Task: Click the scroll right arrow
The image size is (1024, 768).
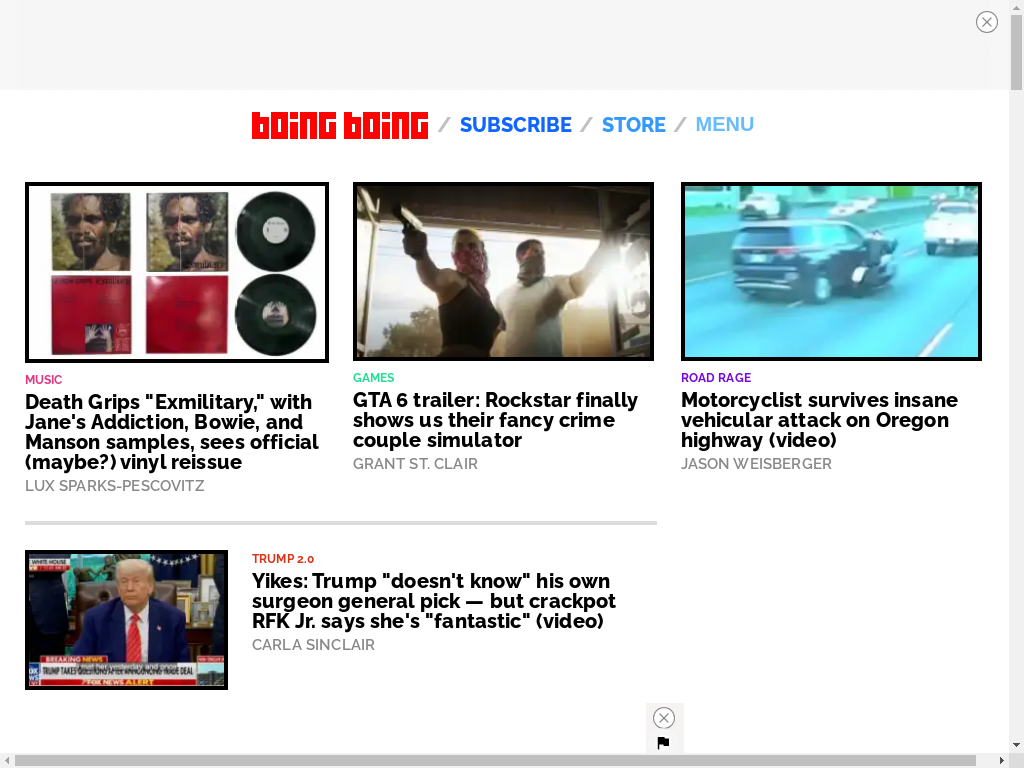Action: coord(1002,761)
